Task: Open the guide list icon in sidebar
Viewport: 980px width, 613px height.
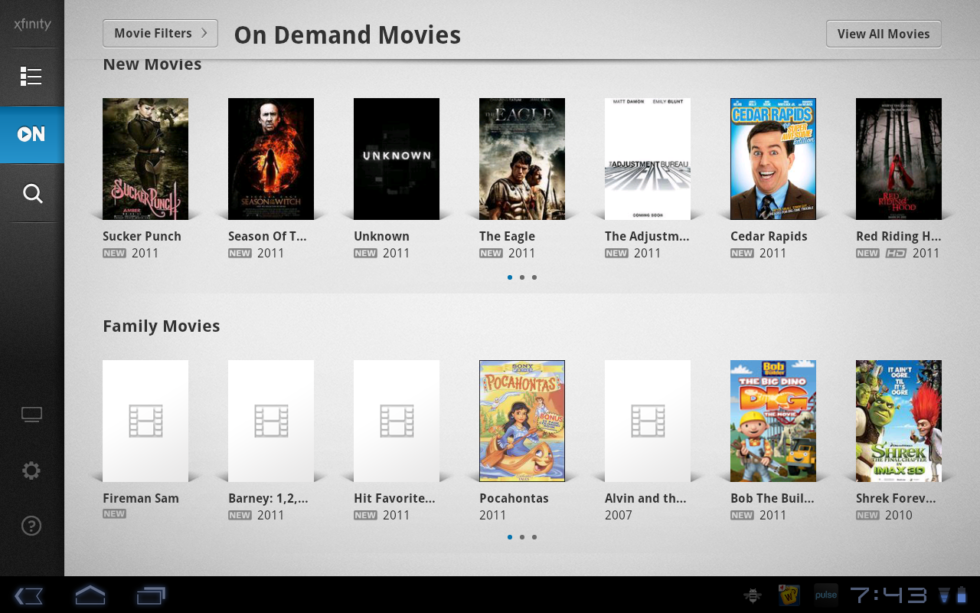Action: click(x=31, y=75)
